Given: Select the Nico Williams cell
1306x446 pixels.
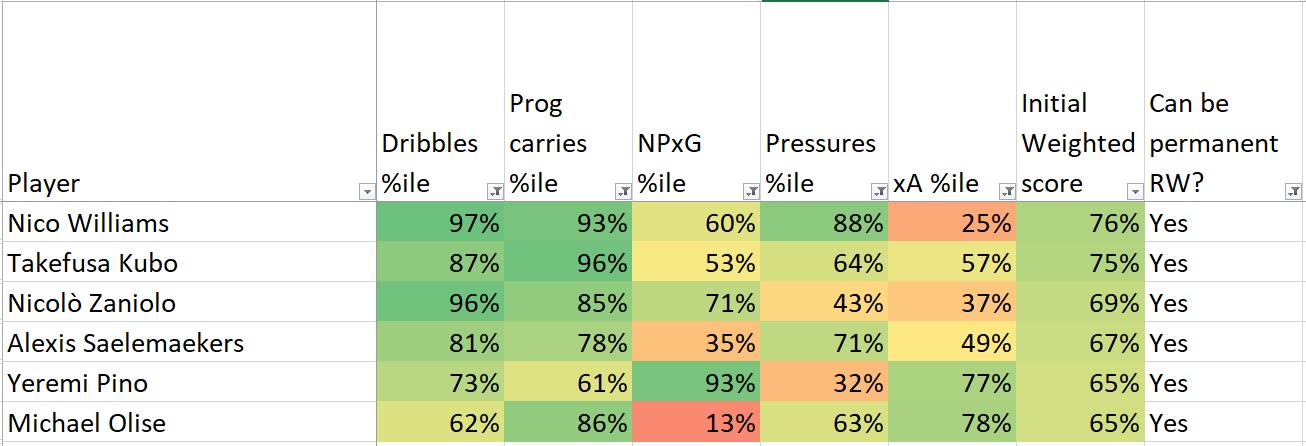Looking at the screenshot, I should [x=189, y=222].
